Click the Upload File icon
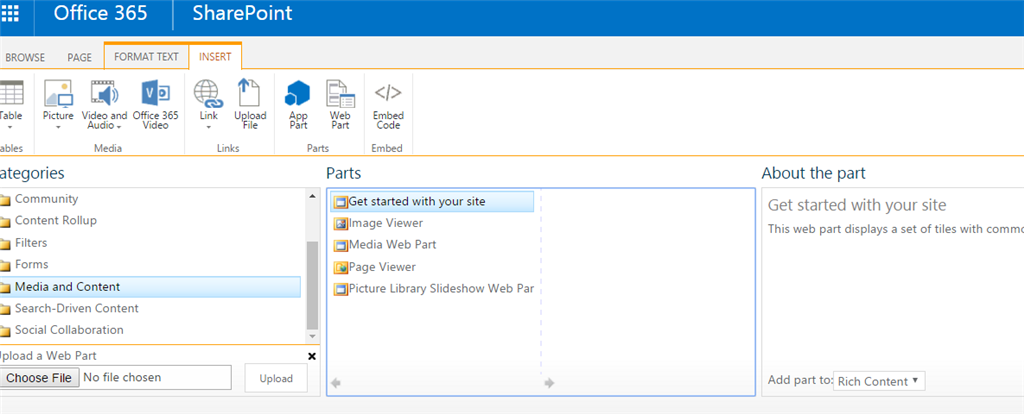This screenshot has width=1024, height=414. (x=249, y=93)
